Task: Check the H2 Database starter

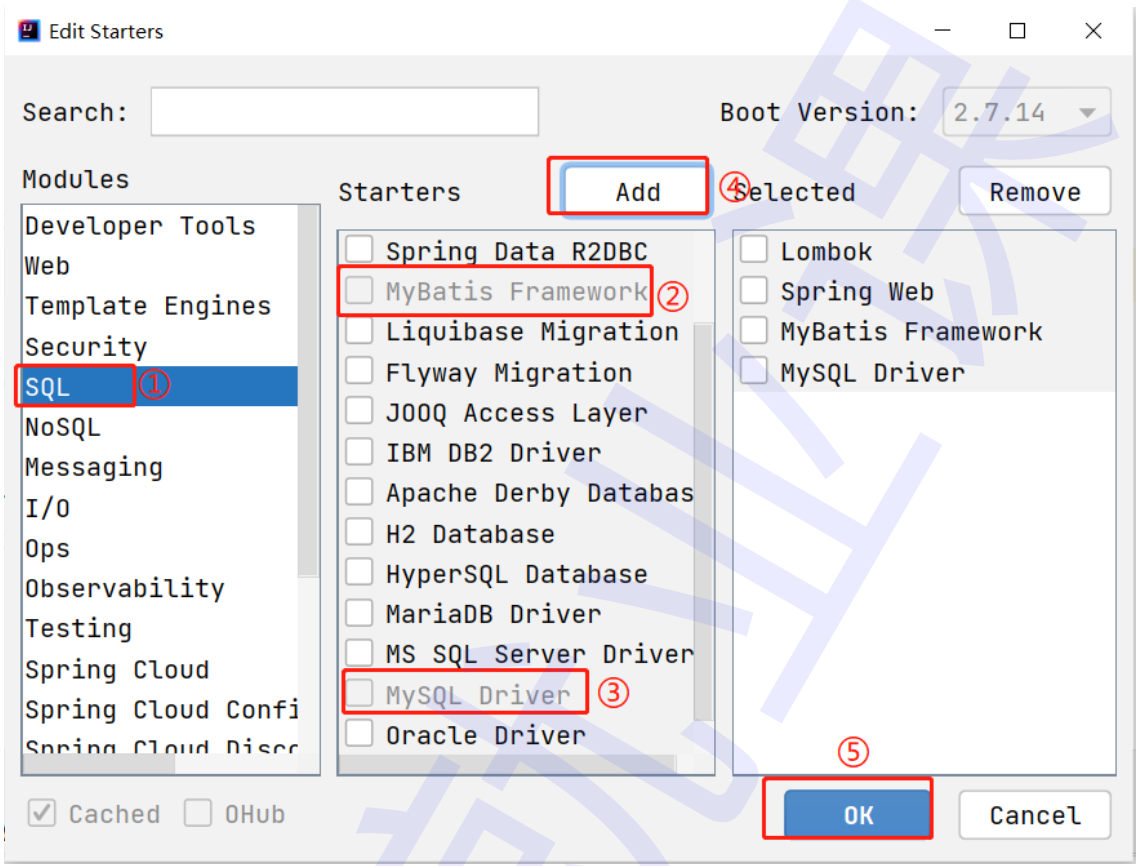Action: click(x=359, y=533)
